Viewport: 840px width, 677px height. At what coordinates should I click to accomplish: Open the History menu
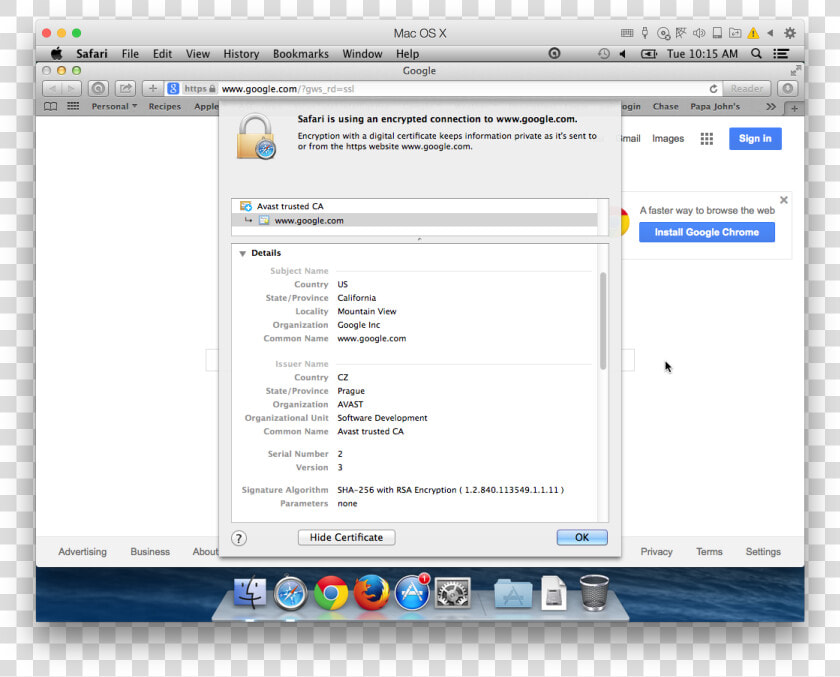[x=241, y=54]
